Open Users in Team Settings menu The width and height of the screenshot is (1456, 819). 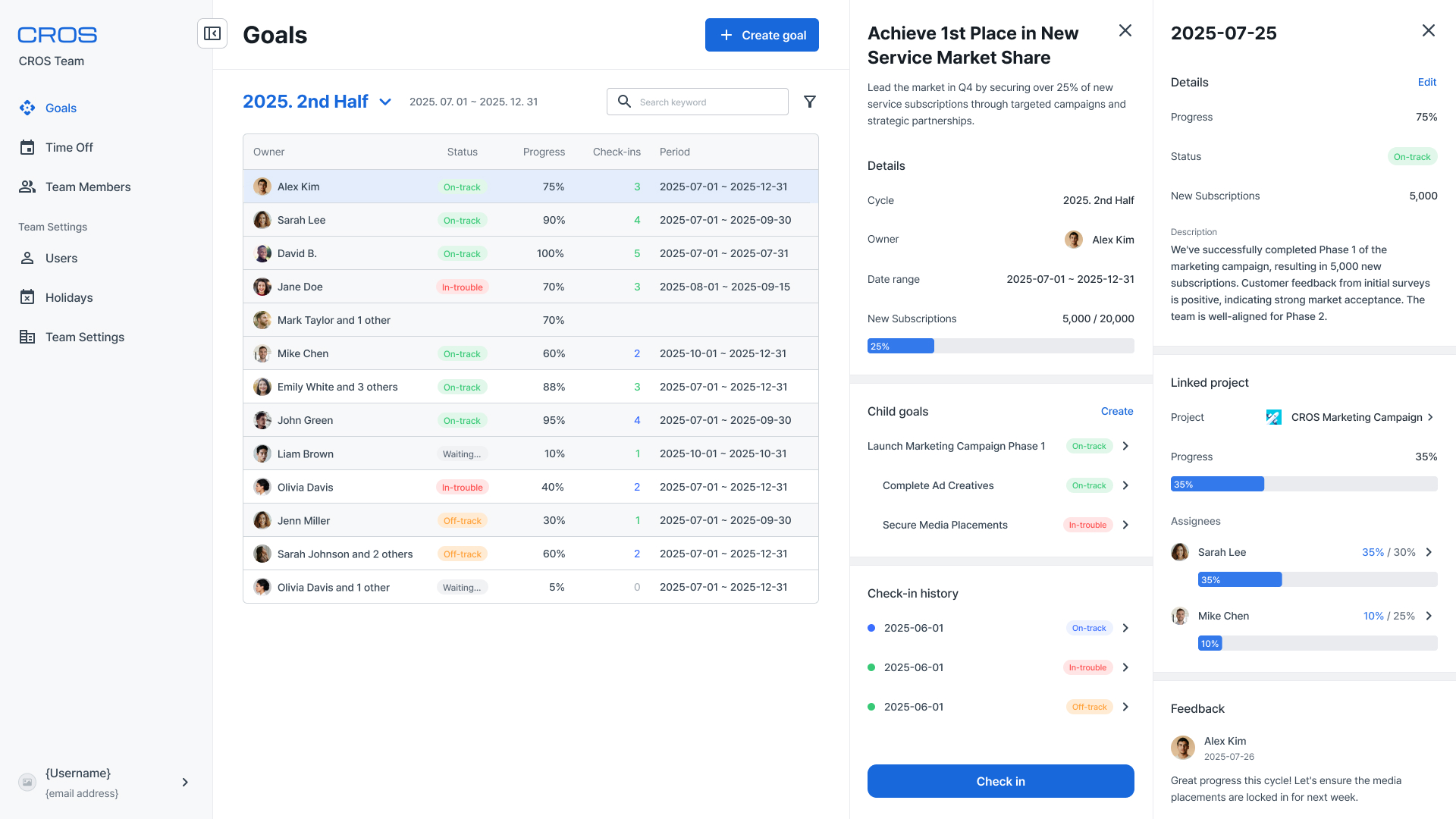click(61, 258)
